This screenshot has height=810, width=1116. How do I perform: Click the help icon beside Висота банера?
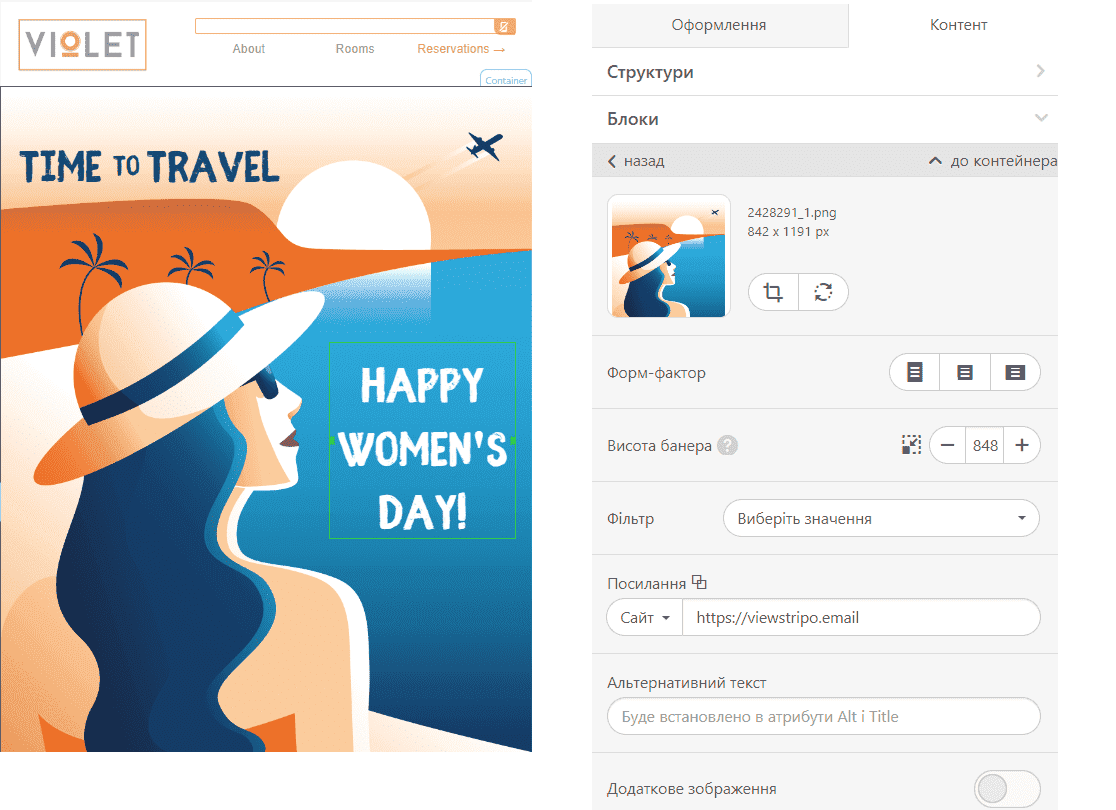tap(727, 446)
